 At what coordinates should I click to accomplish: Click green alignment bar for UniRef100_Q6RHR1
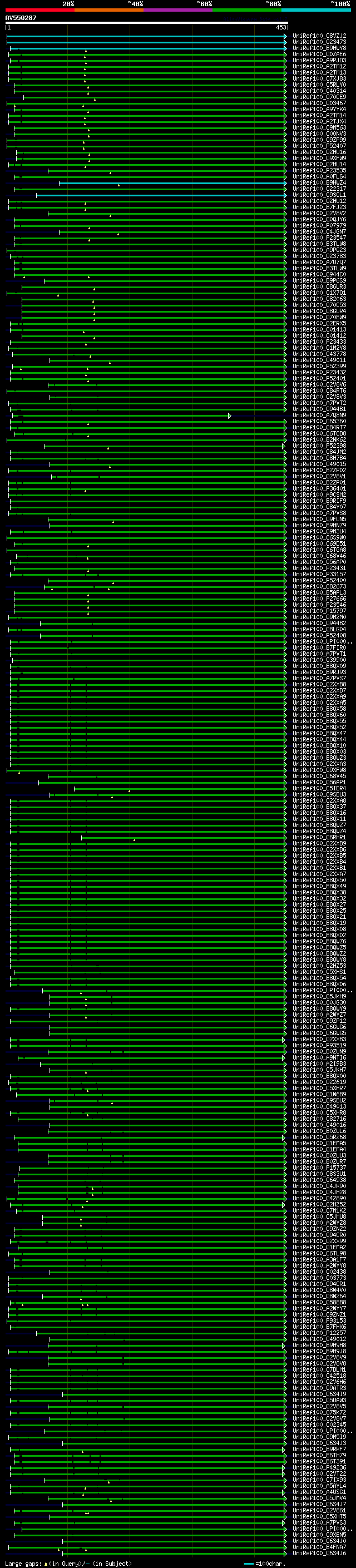pyautogui.click(x=183, y=838)
